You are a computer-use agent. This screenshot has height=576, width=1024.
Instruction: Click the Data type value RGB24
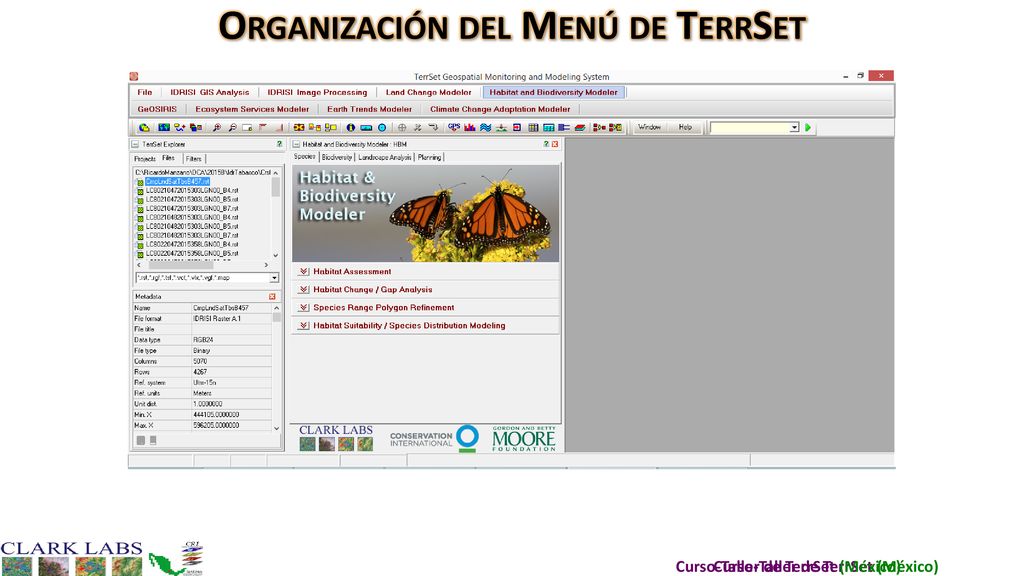tap(203, 340)
